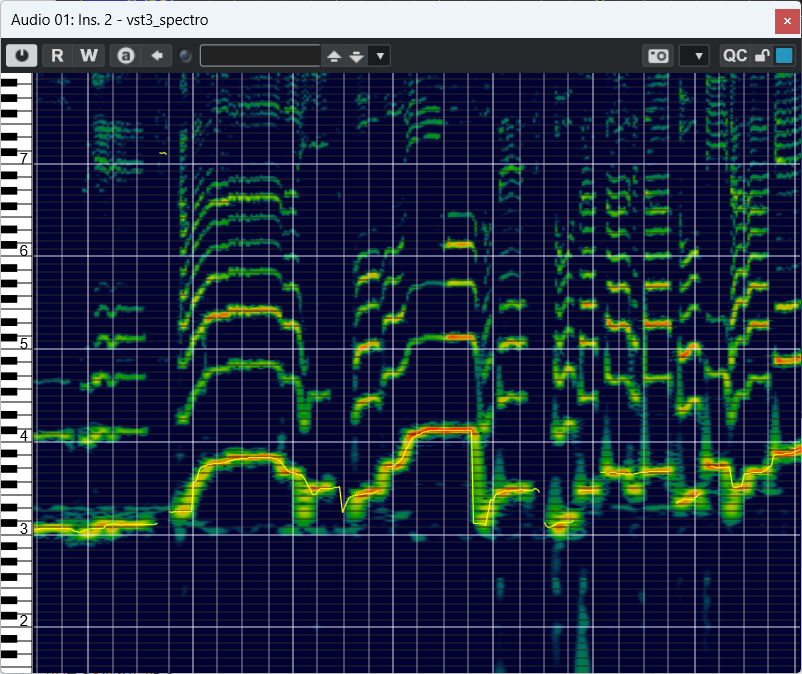Click the blue square at toolbar's right end
Screen dimensions: 802x674
tap(784, 56)
